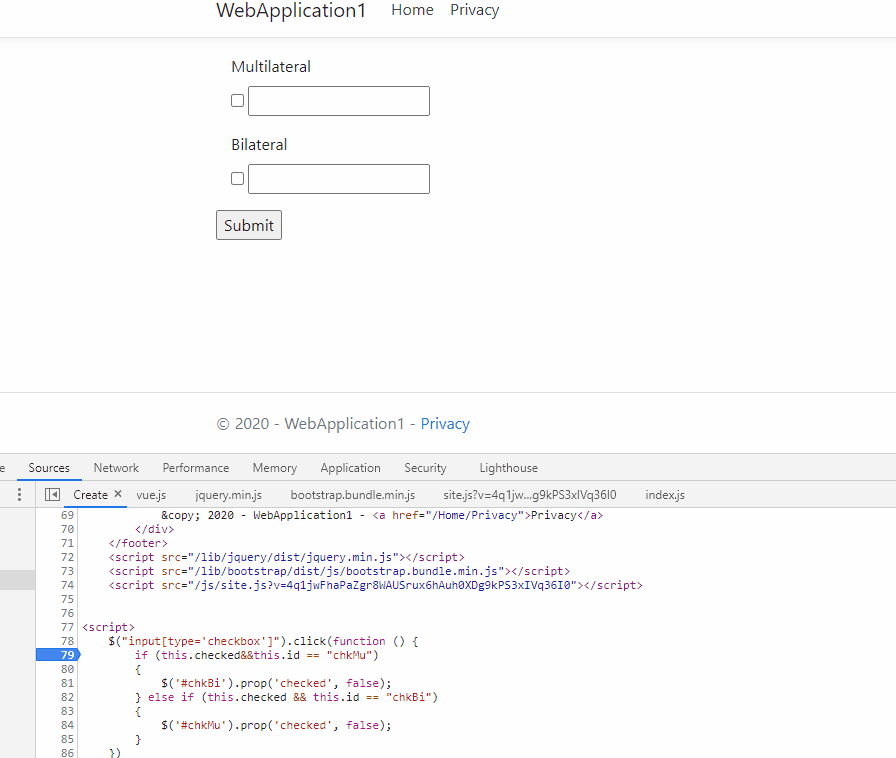Click the WebApplication1 brand link

pyautogui.click(x=291, y=11)
